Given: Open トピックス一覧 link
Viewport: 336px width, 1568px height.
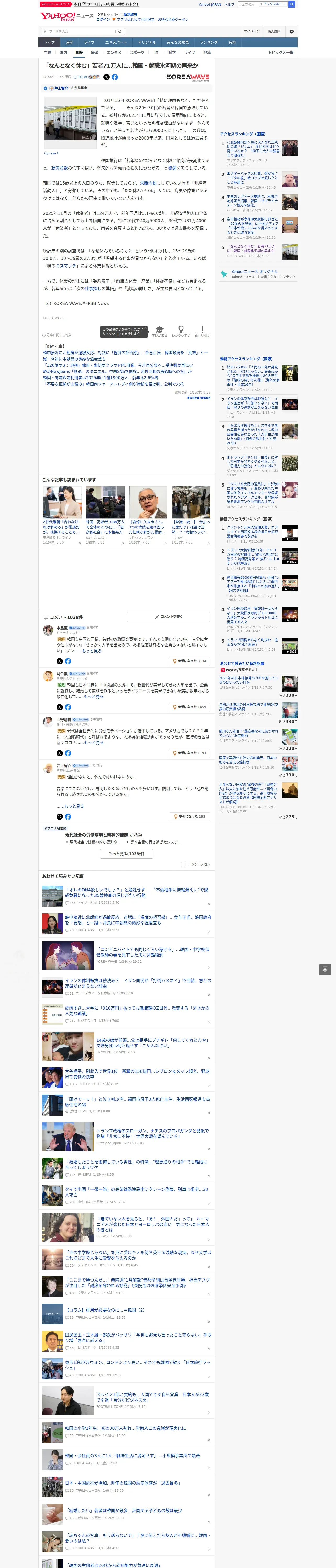Looking at the screenshot, I should (x=281, y=52).
